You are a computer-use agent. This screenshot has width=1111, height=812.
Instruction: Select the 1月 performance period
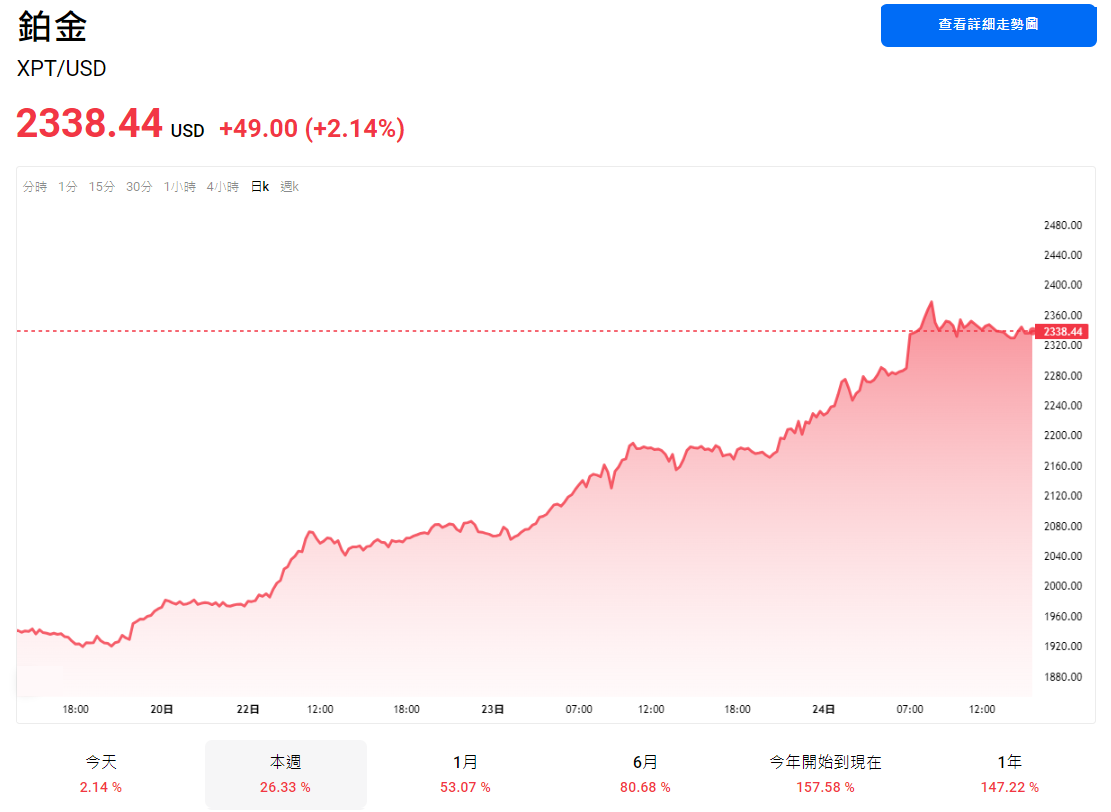[x=465, y=773]
